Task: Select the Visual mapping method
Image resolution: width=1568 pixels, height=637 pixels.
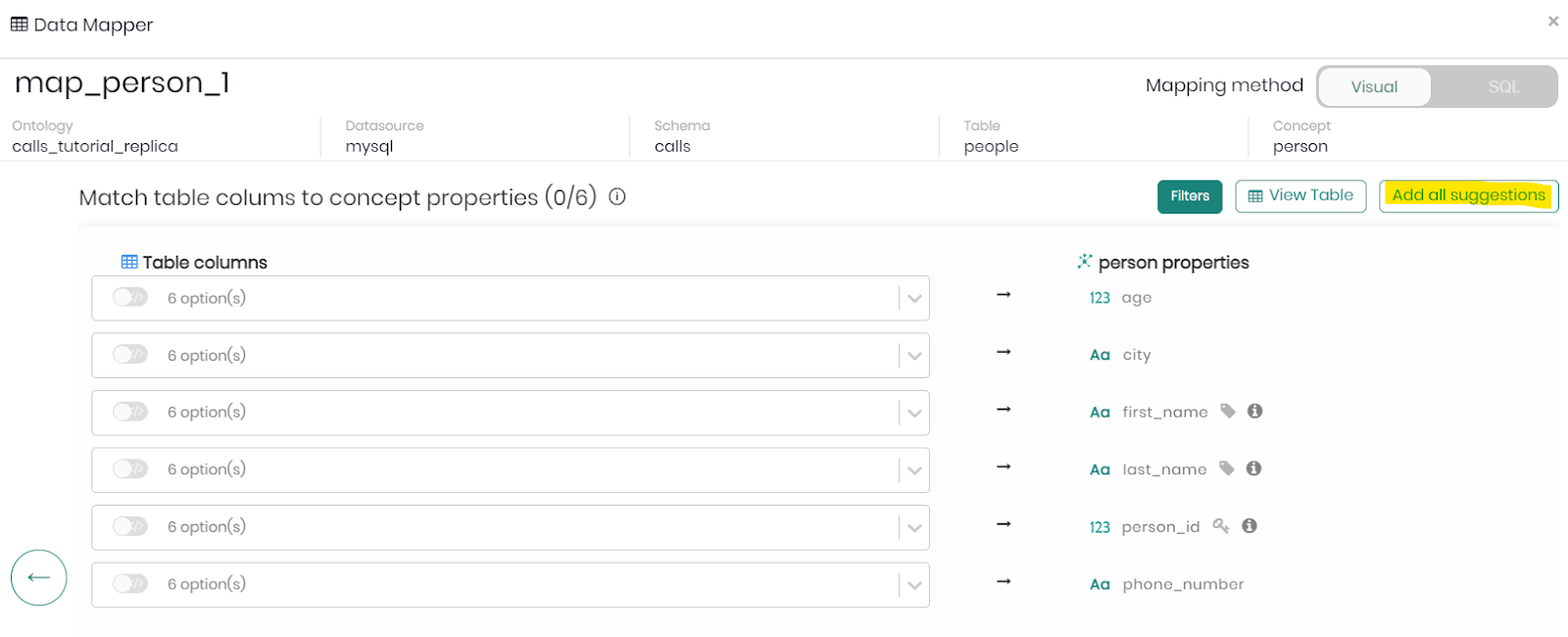Action: (x=1374, y=87)
